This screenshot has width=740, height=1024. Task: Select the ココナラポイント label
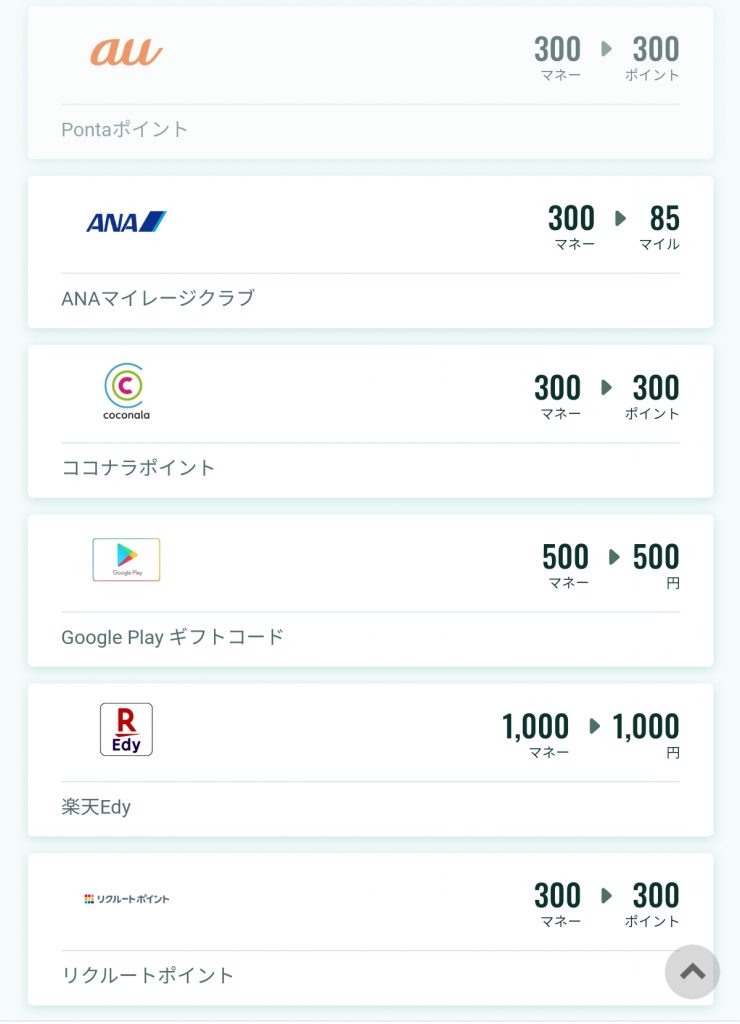pos(138,468)
